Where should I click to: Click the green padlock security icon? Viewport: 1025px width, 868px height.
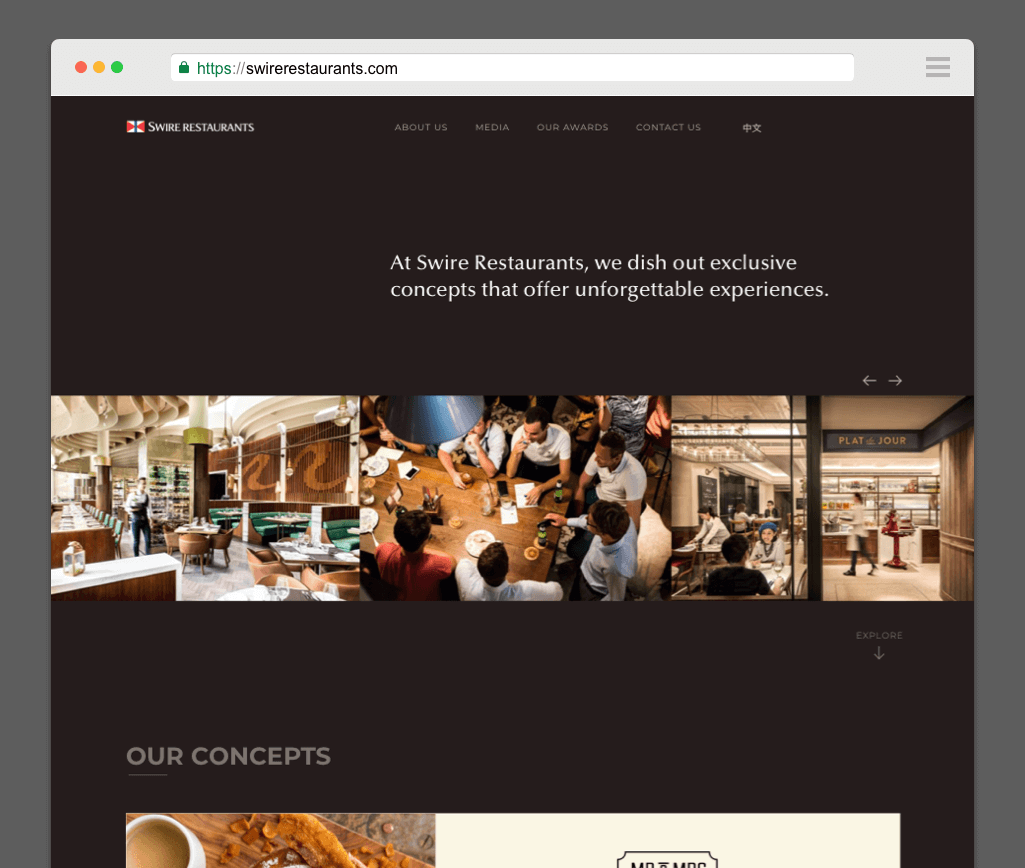tap(184, 67)
